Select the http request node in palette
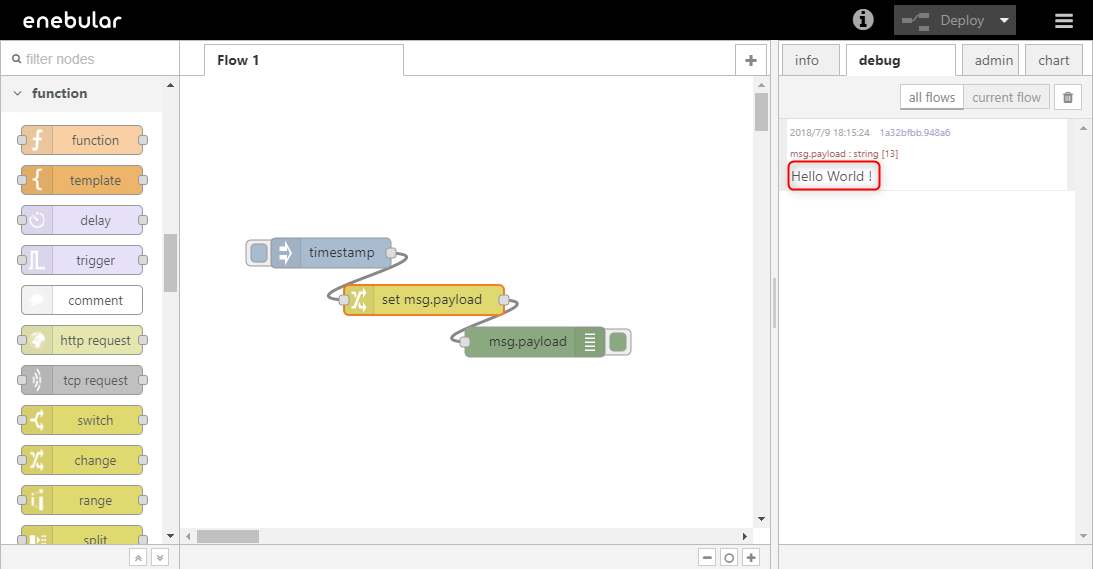Viewport: 1093px width, 569px height. (x=82, y=340)
